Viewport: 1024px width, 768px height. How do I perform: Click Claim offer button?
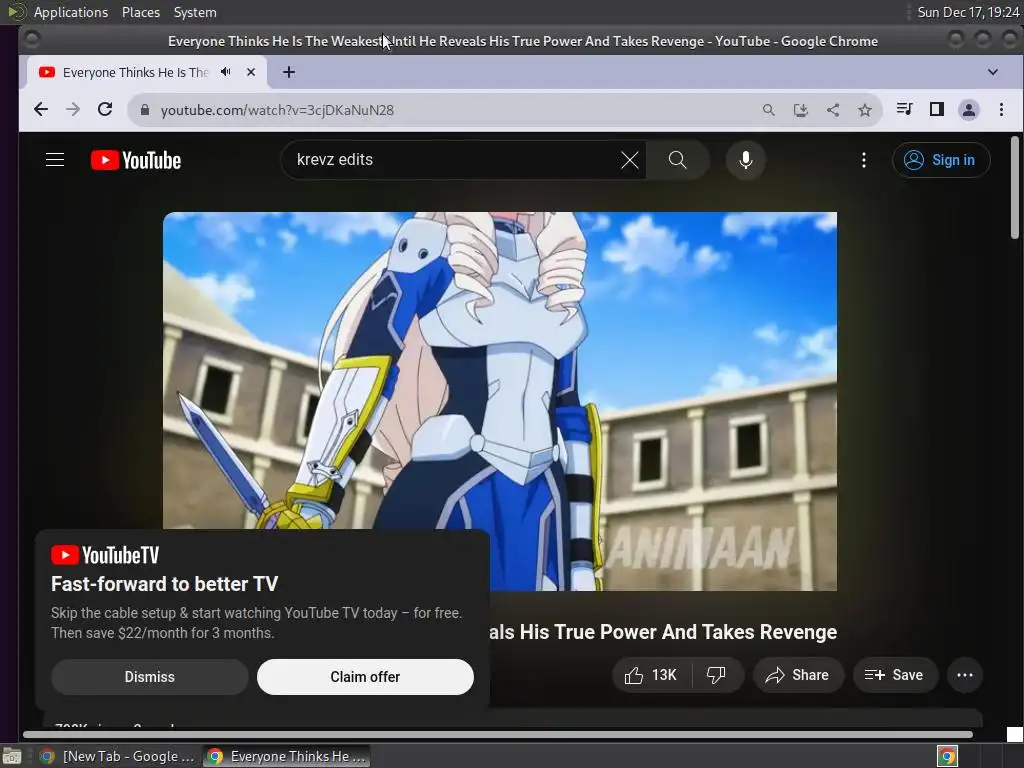click(x=365, y=677)
